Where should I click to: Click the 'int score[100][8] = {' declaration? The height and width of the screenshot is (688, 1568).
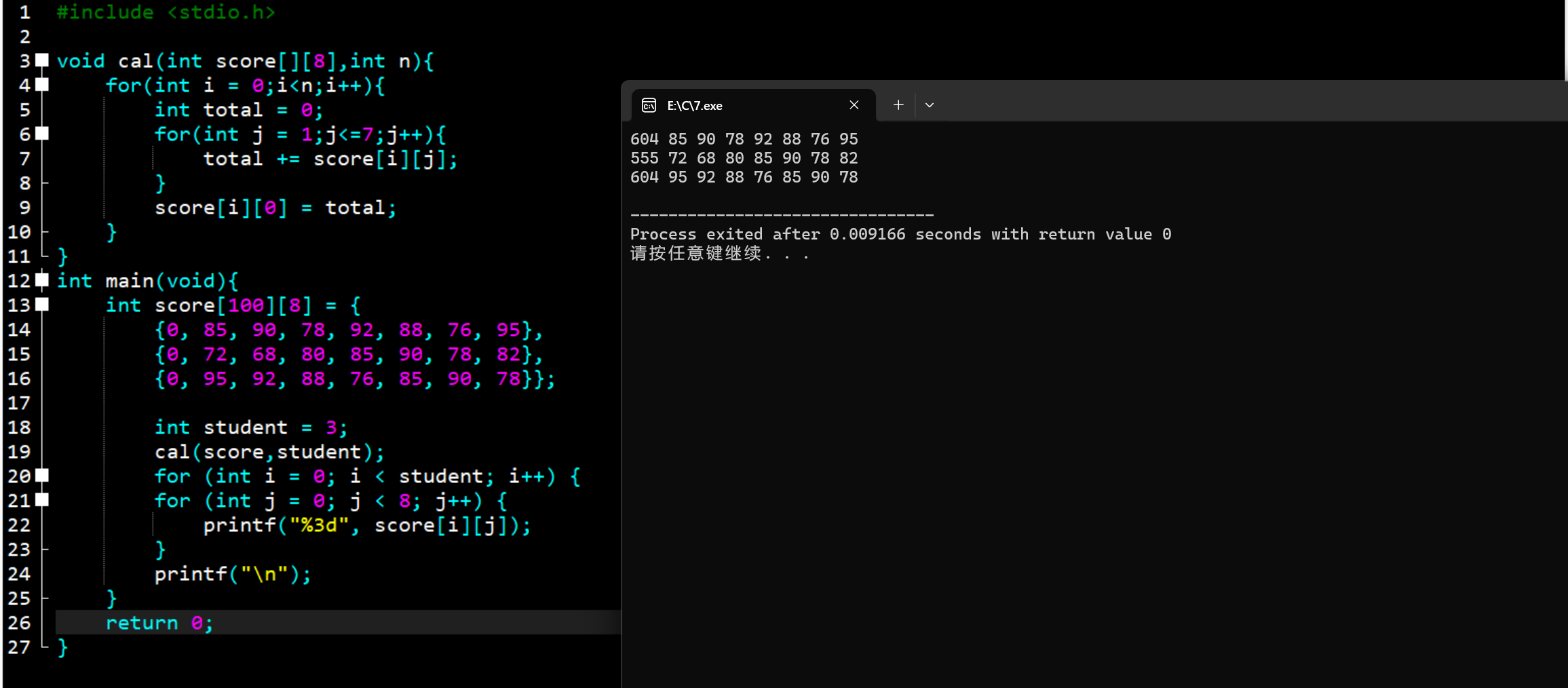click(233, 305)
